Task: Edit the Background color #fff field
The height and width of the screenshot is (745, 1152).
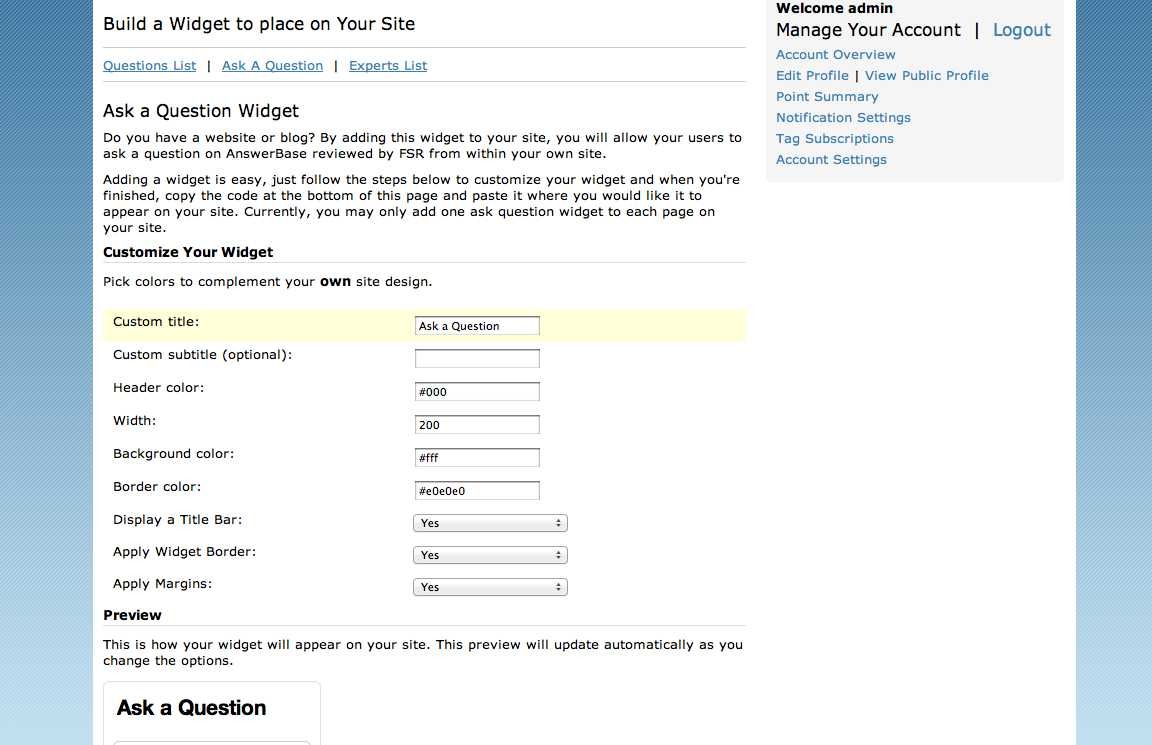Action: coord(477,458)
